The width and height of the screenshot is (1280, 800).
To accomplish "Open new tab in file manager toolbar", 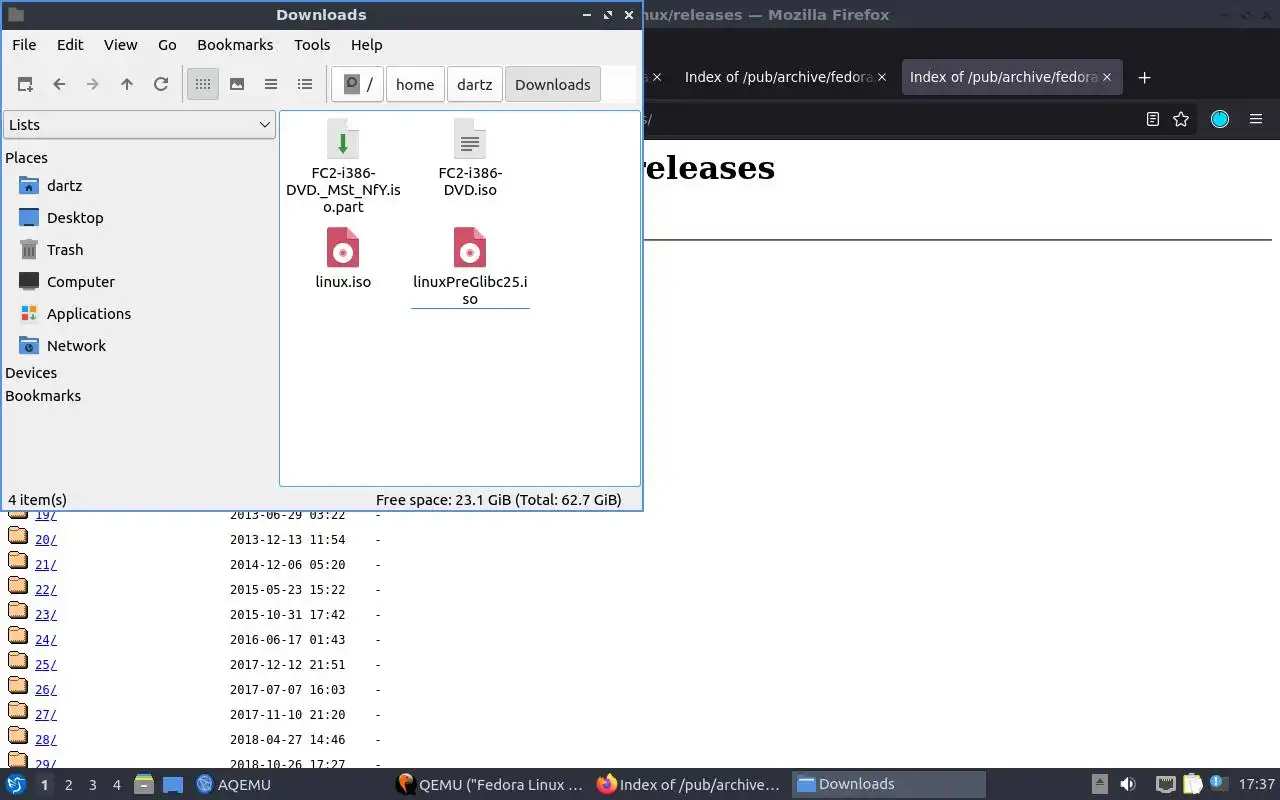I will click(25, 85).
